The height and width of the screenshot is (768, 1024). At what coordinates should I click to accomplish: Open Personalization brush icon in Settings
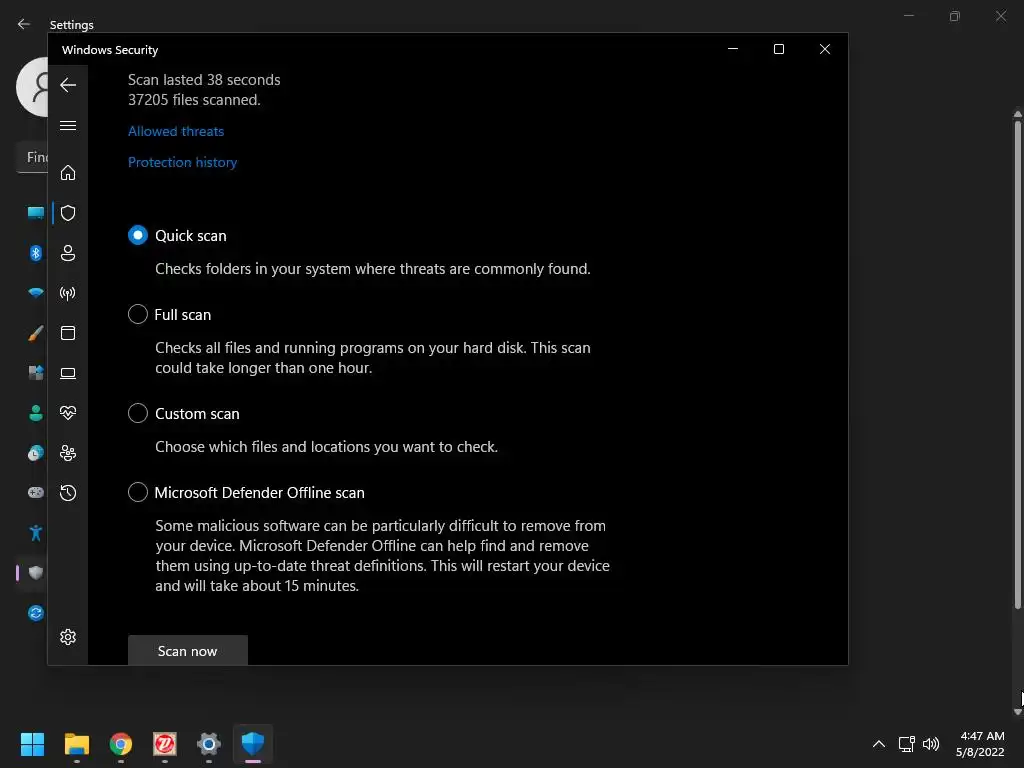coord(35,333)
